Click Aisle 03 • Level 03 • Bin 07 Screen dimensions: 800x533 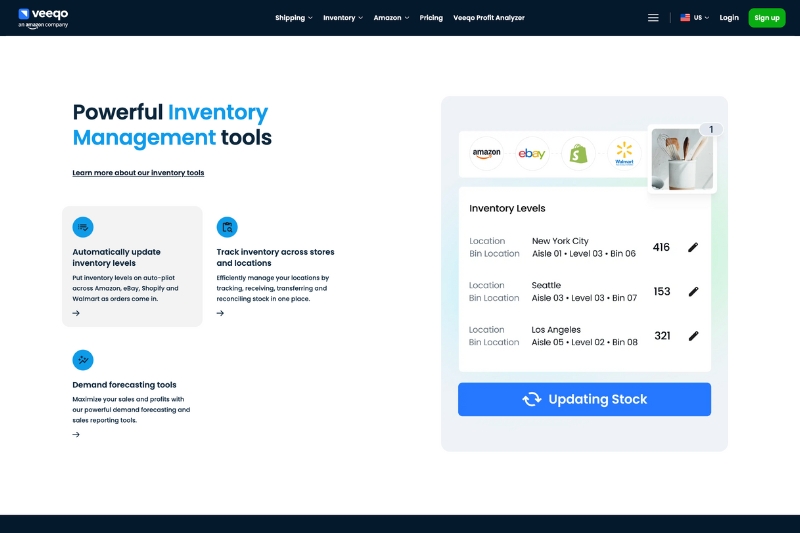click(584, 298)
